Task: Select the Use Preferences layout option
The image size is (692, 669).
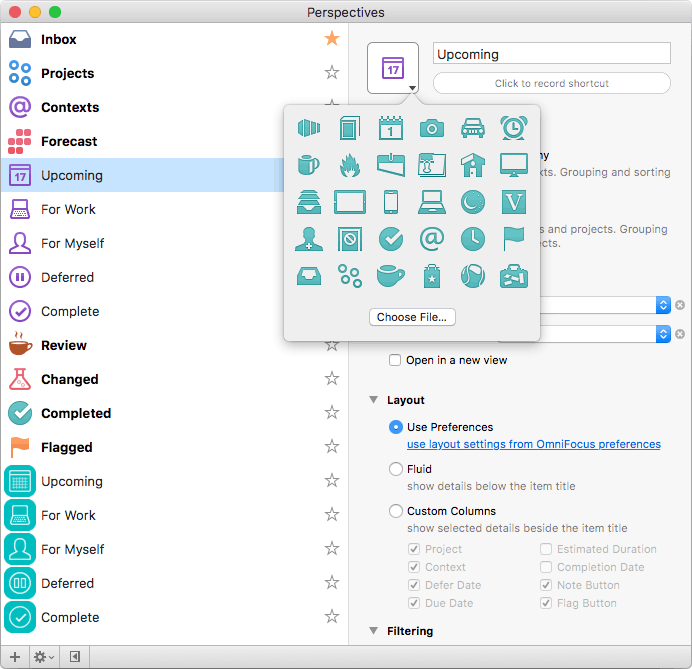Action: coord(396,427)
